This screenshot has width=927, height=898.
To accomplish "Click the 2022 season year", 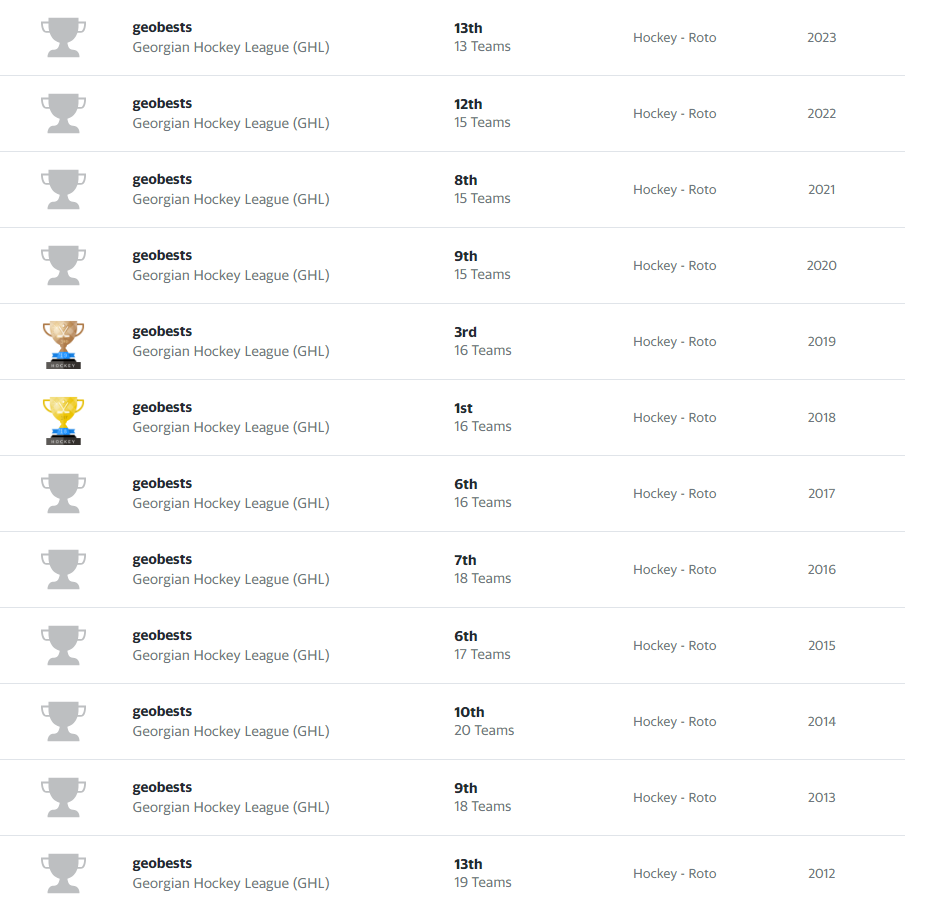I will click(821, 114).
